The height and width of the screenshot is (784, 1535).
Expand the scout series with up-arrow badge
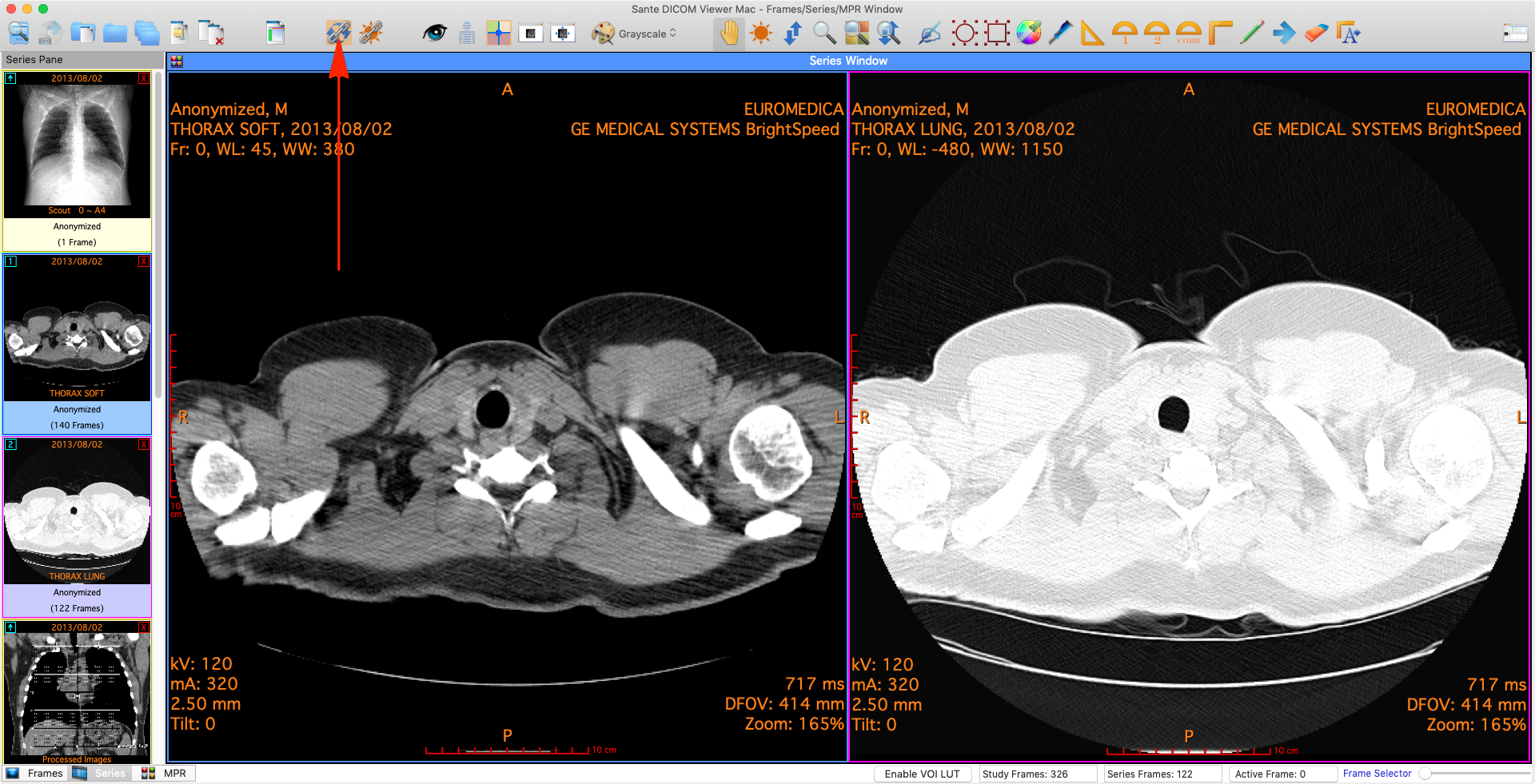10,78
